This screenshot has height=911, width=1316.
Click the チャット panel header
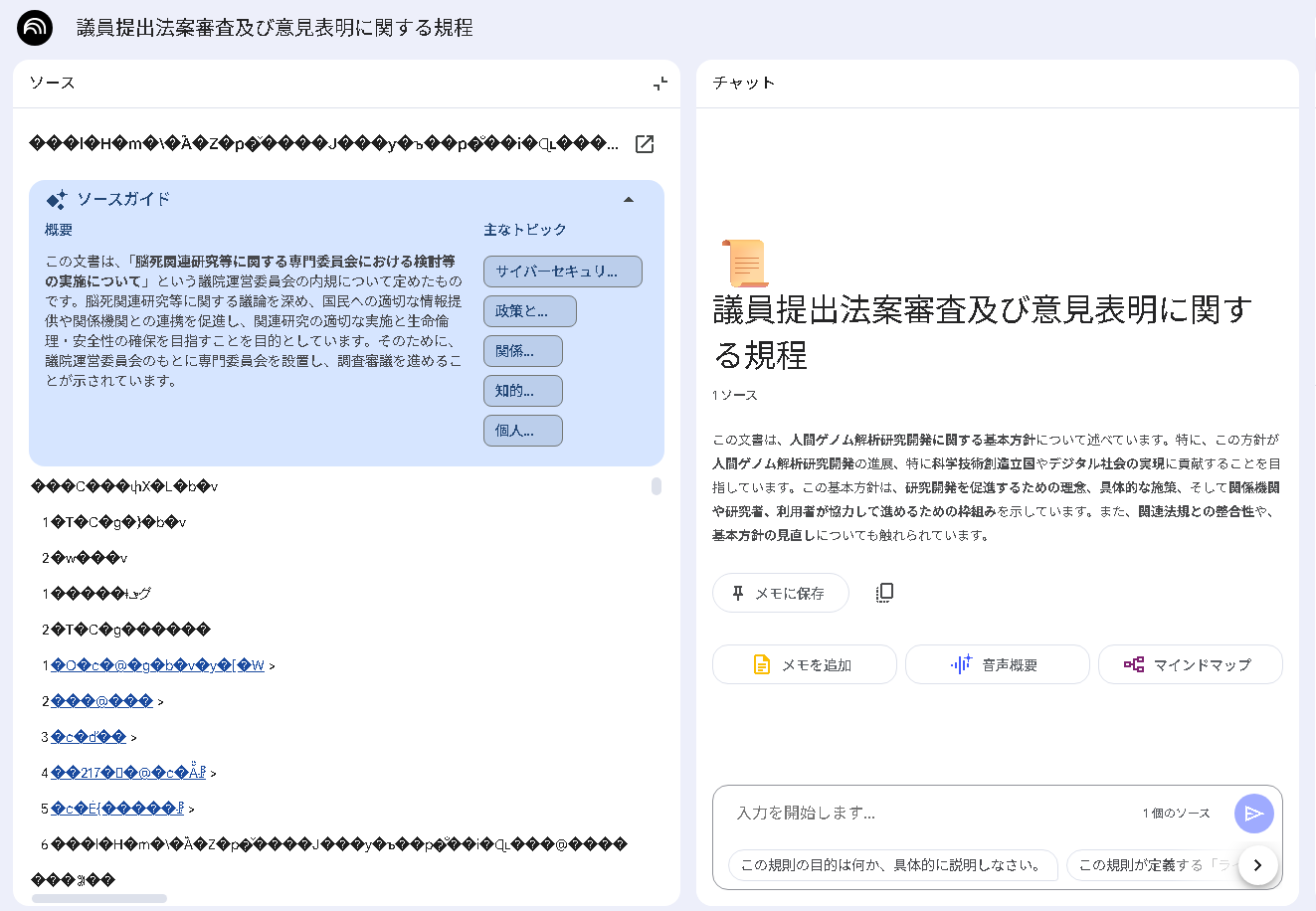click(x=743, y=84)
